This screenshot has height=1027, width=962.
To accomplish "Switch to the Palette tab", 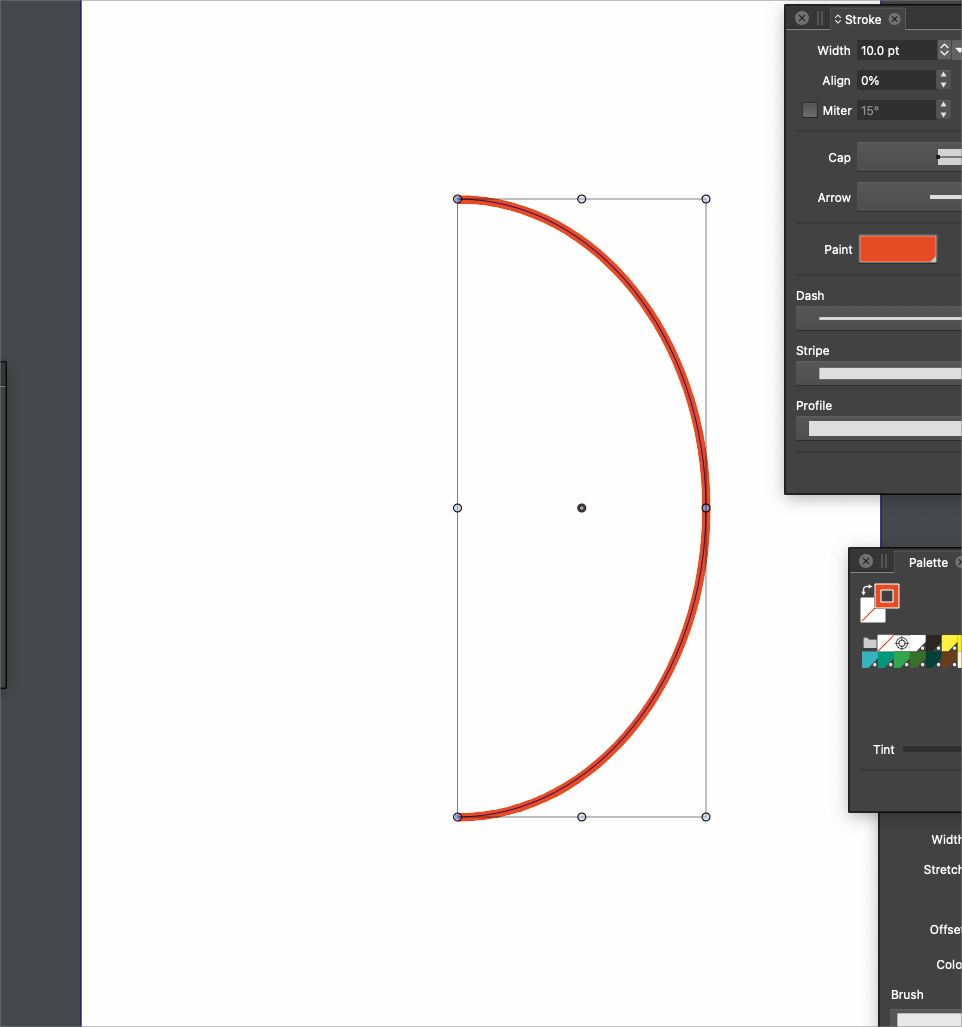I will 928,562.
